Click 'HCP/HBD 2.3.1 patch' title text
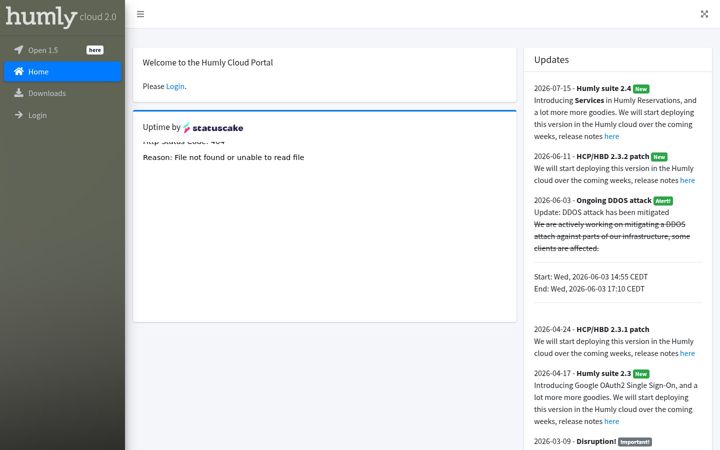This screenshot has width=720, height=450. tap(613, 329)
